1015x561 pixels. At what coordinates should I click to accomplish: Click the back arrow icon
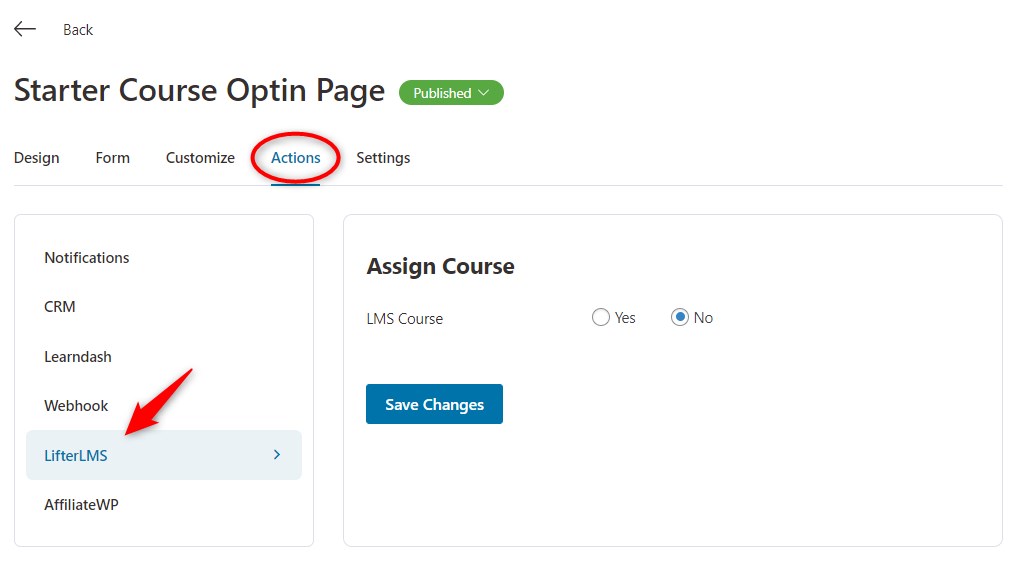point(25,29)
